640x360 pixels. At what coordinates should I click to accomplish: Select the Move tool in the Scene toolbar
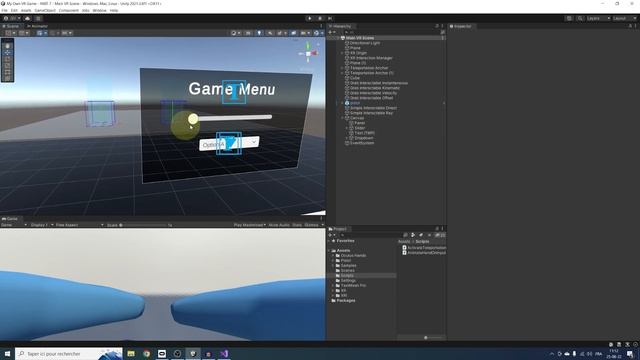pyautogui.click(x=7, y=53)
